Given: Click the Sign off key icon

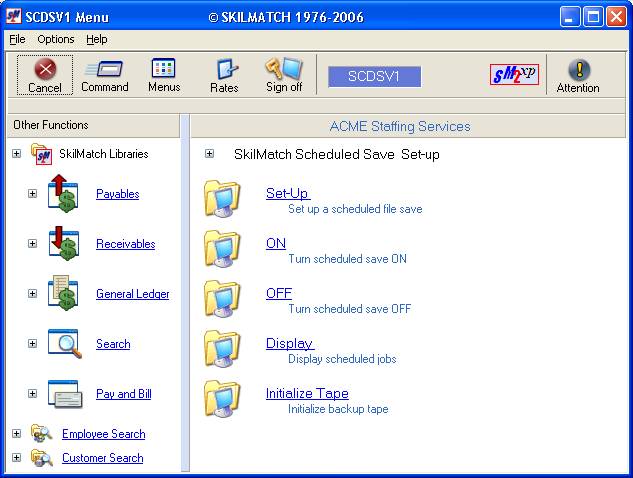Looking at the screenshot, I should point(284,68).
